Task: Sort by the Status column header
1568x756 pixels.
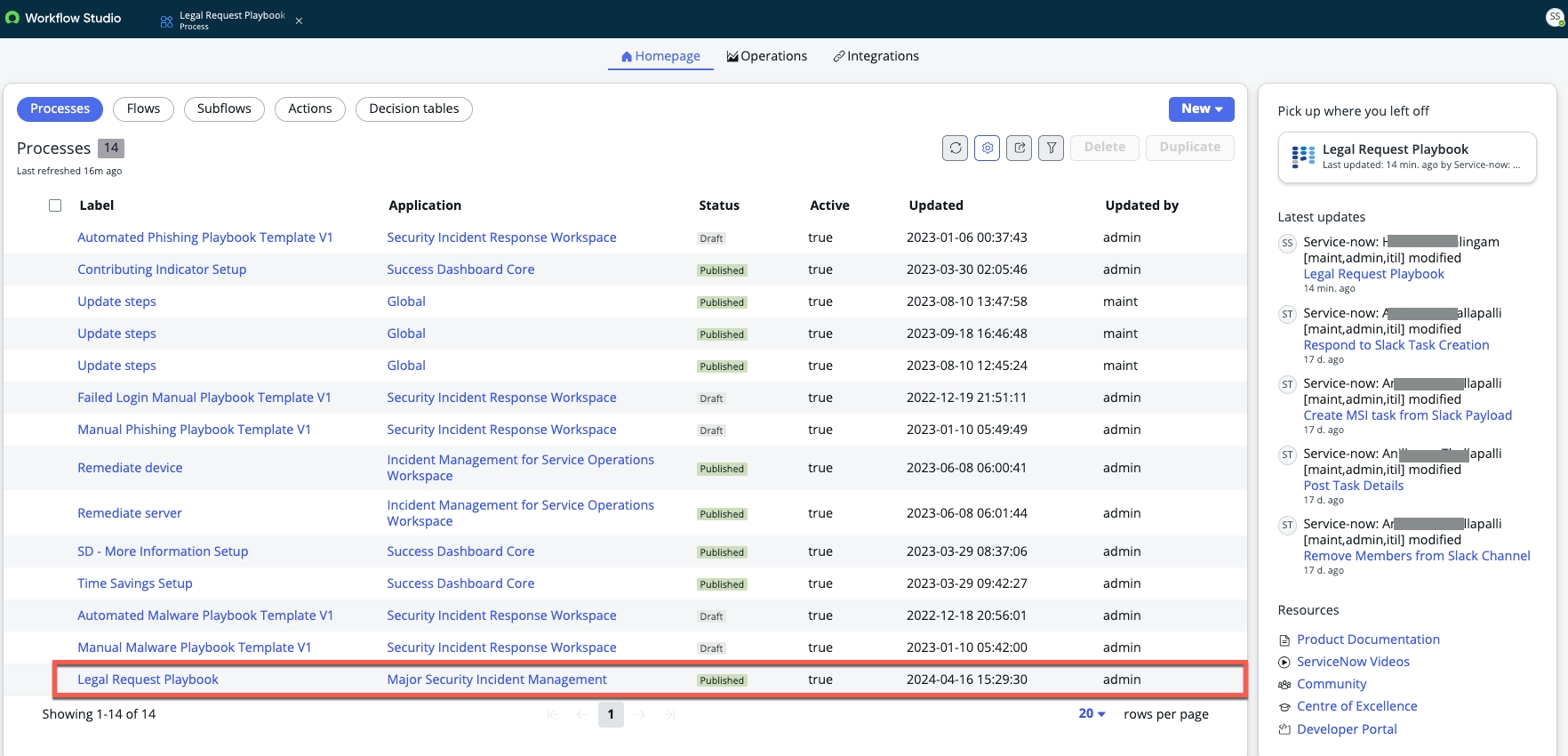Action: 719,205
